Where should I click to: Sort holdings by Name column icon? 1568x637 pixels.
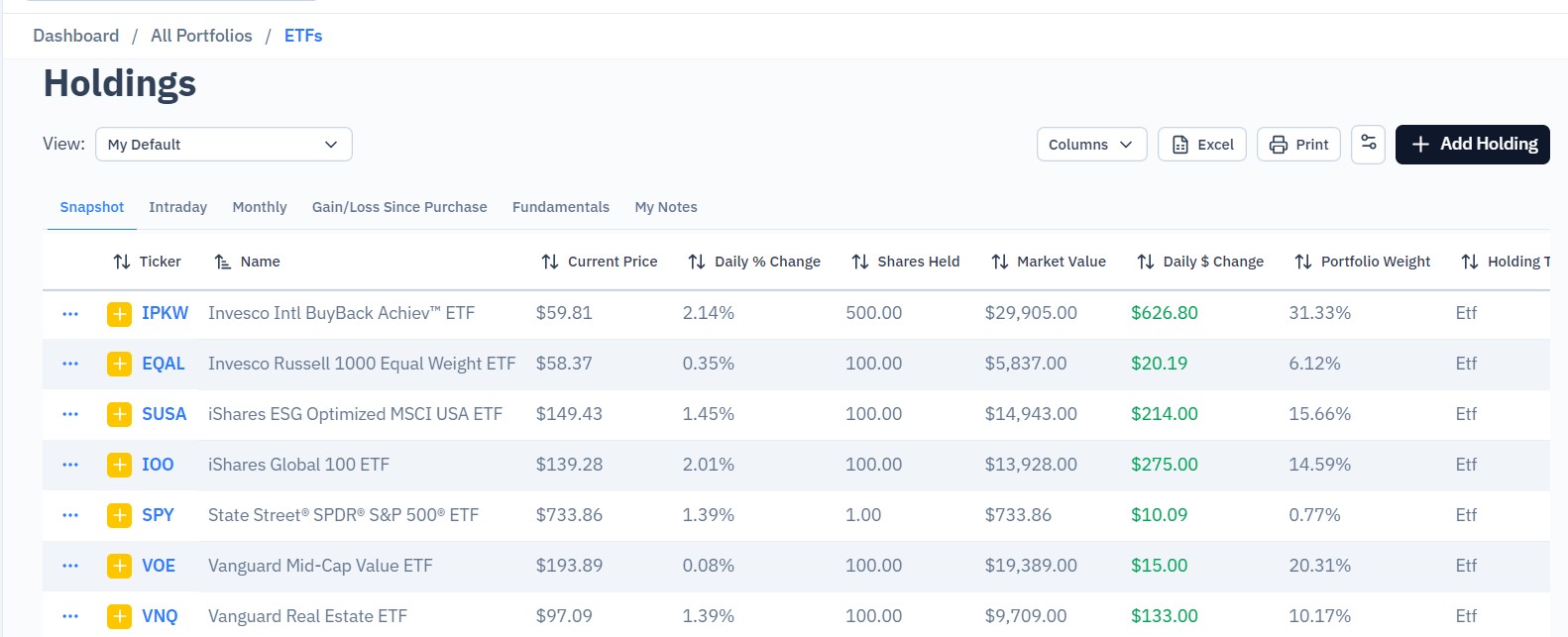point(223,262)
